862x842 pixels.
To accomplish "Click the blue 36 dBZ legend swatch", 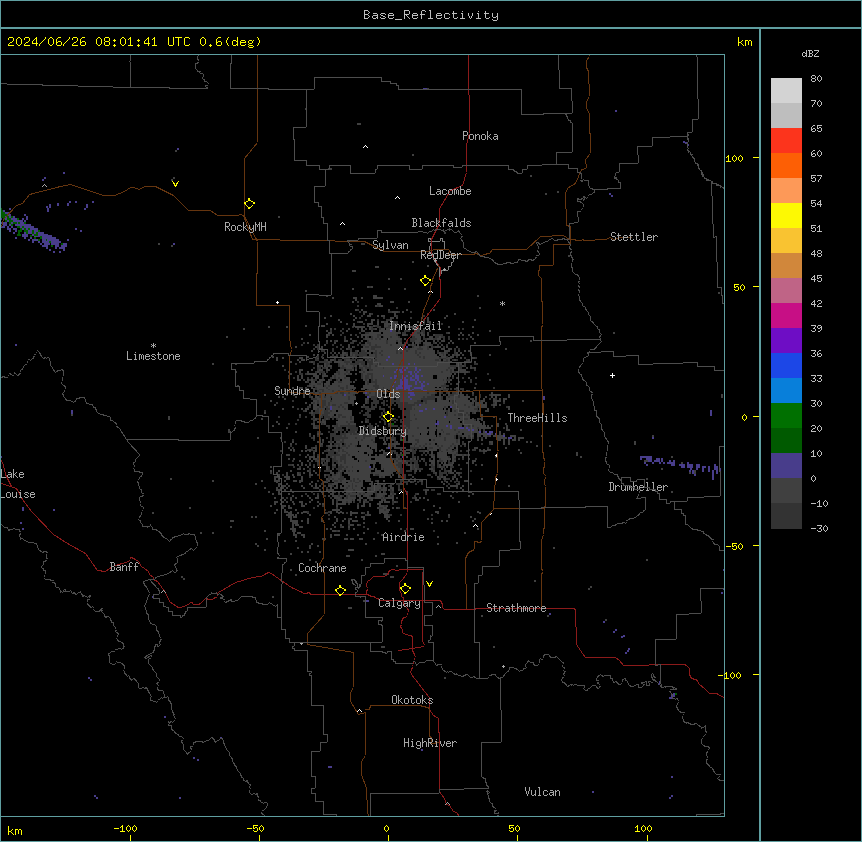I will (786, 365).
